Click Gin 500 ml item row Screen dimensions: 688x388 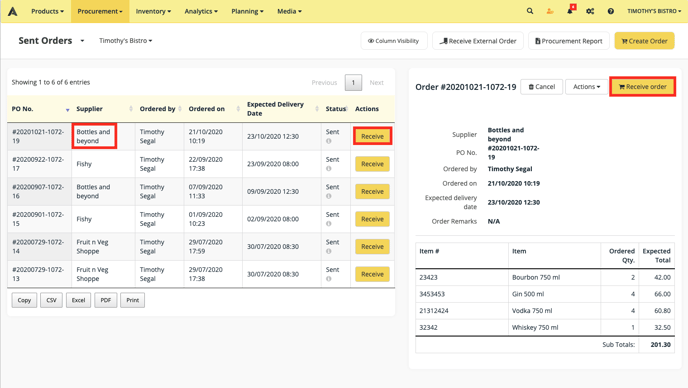[x=545, y=294]
